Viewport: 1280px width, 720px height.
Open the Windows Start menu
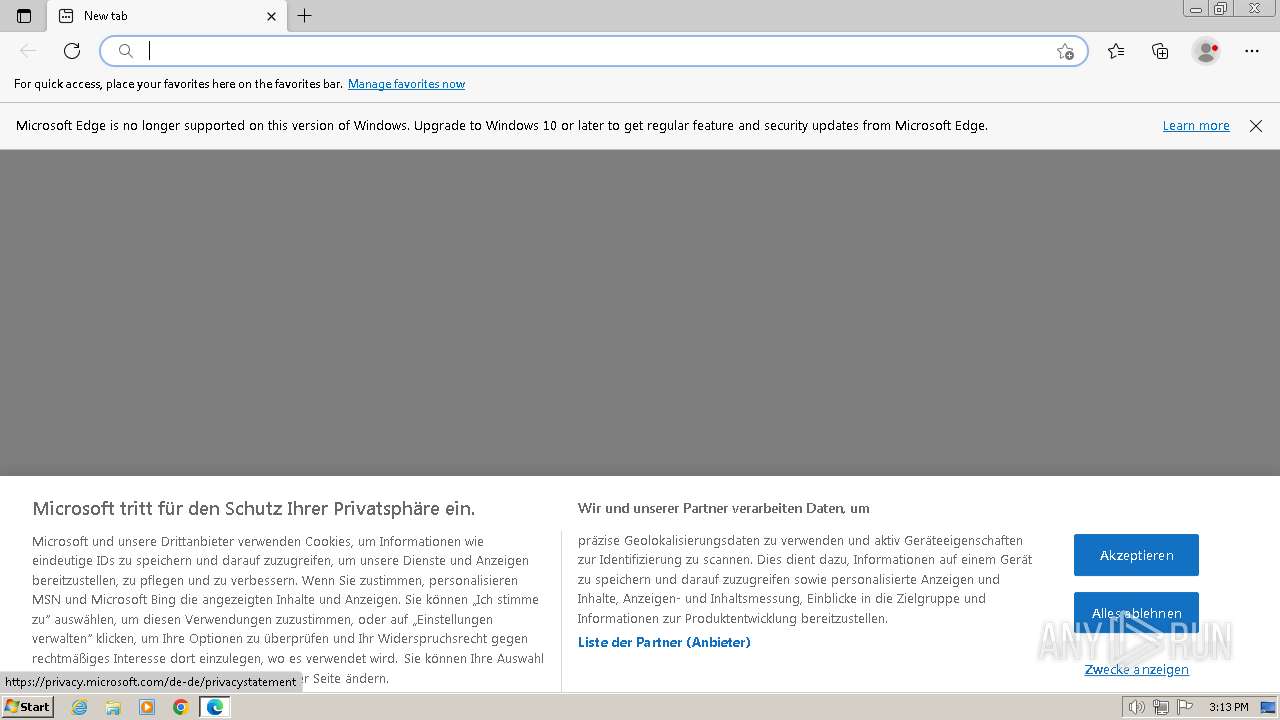(27, 707)
